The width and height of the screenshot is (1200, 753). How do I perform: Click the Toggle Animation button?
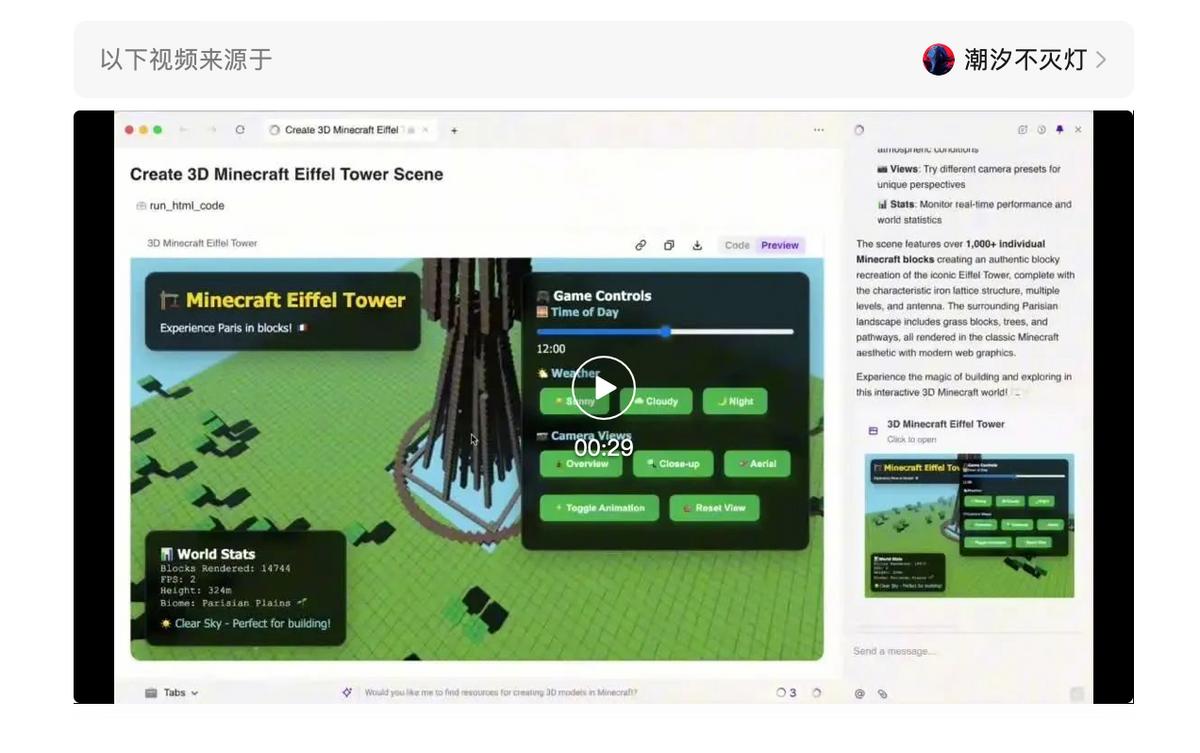pos(598,507)
